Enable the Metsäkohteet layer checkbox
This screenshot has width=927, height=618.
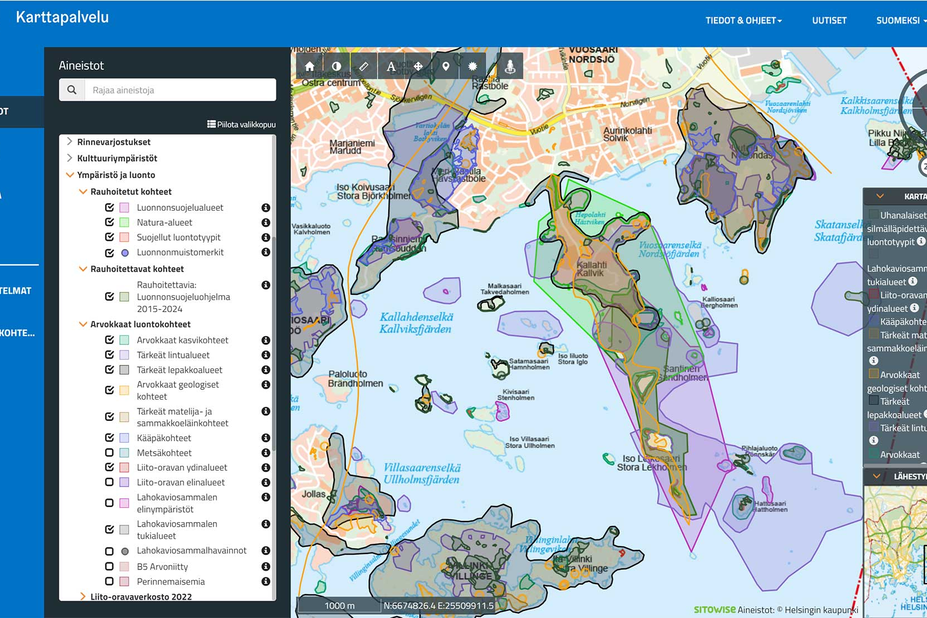pos(110,453)
